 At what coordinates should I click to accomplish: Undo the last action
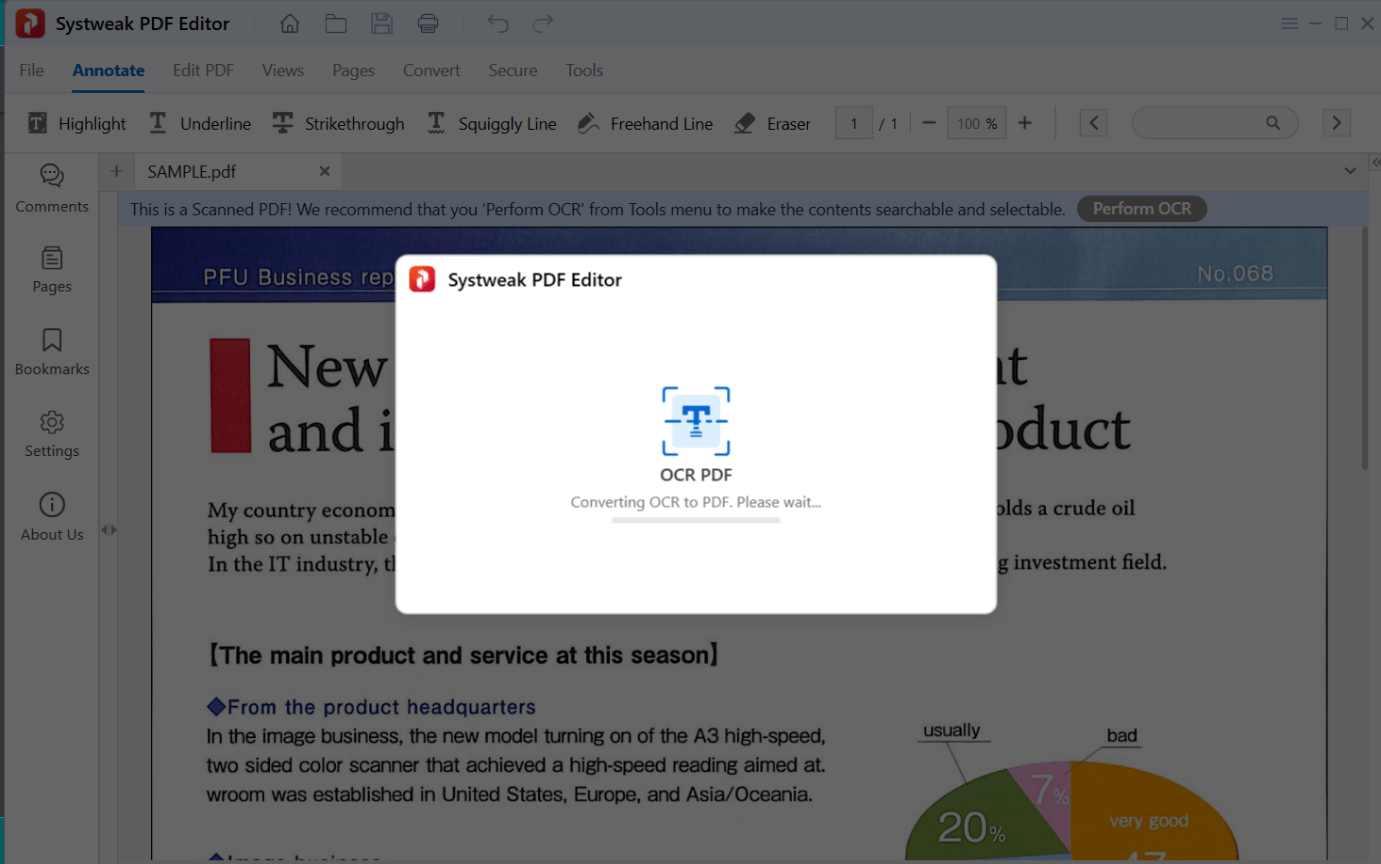497,24
